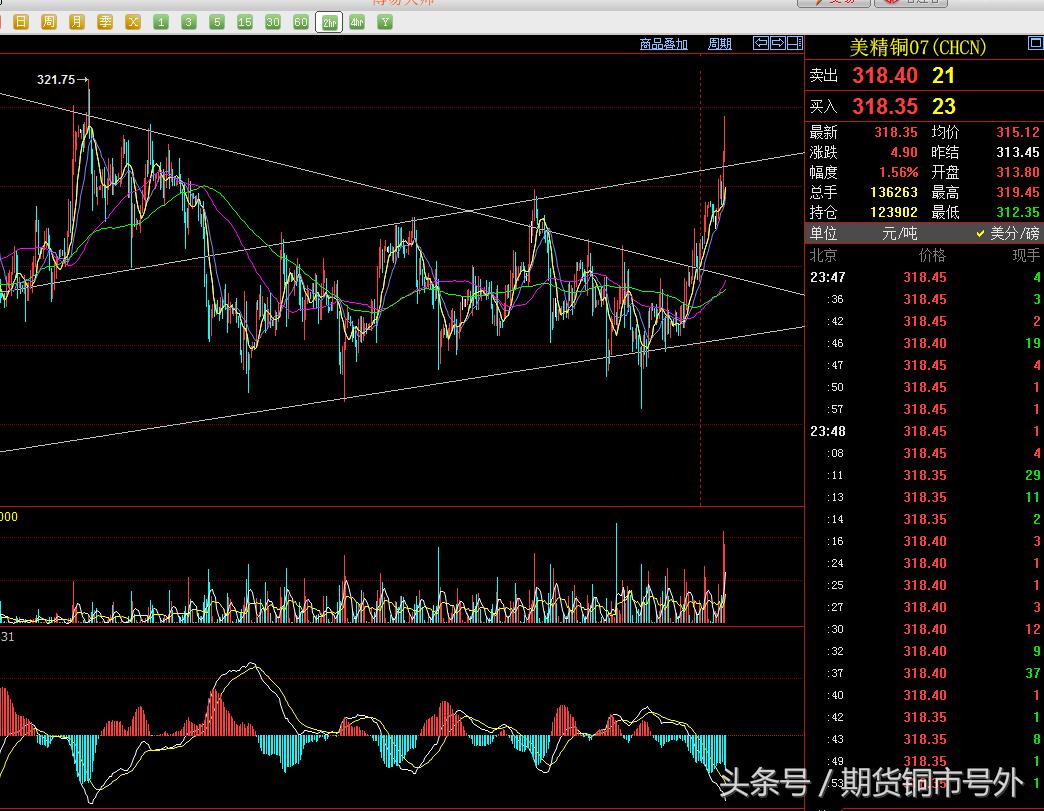Viewport: 1044px width, 811px height.
Task: Click the chart left-arrow navigation icon
Action: [x=760, y=43]
